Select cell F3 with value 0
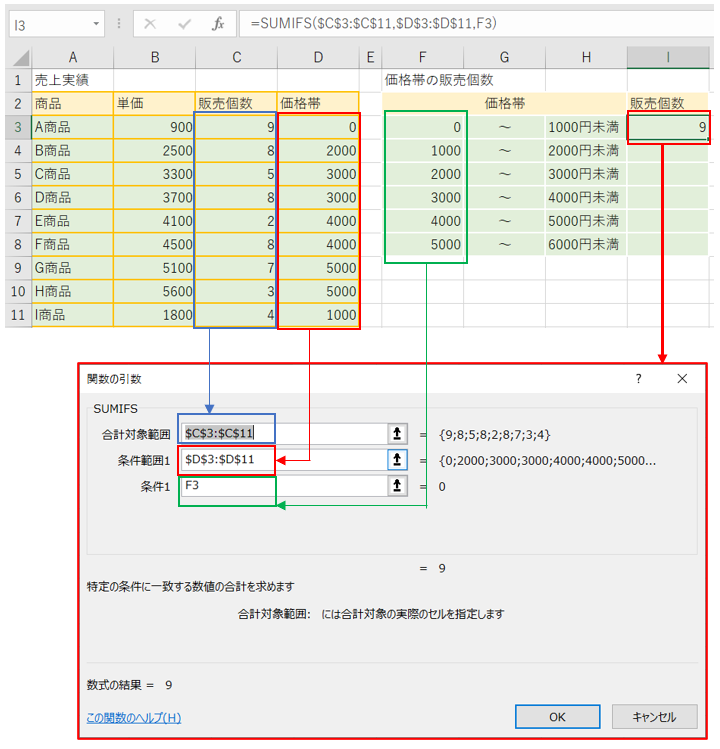The width and height of the screenshot is (720, 749). coord(425,127)
